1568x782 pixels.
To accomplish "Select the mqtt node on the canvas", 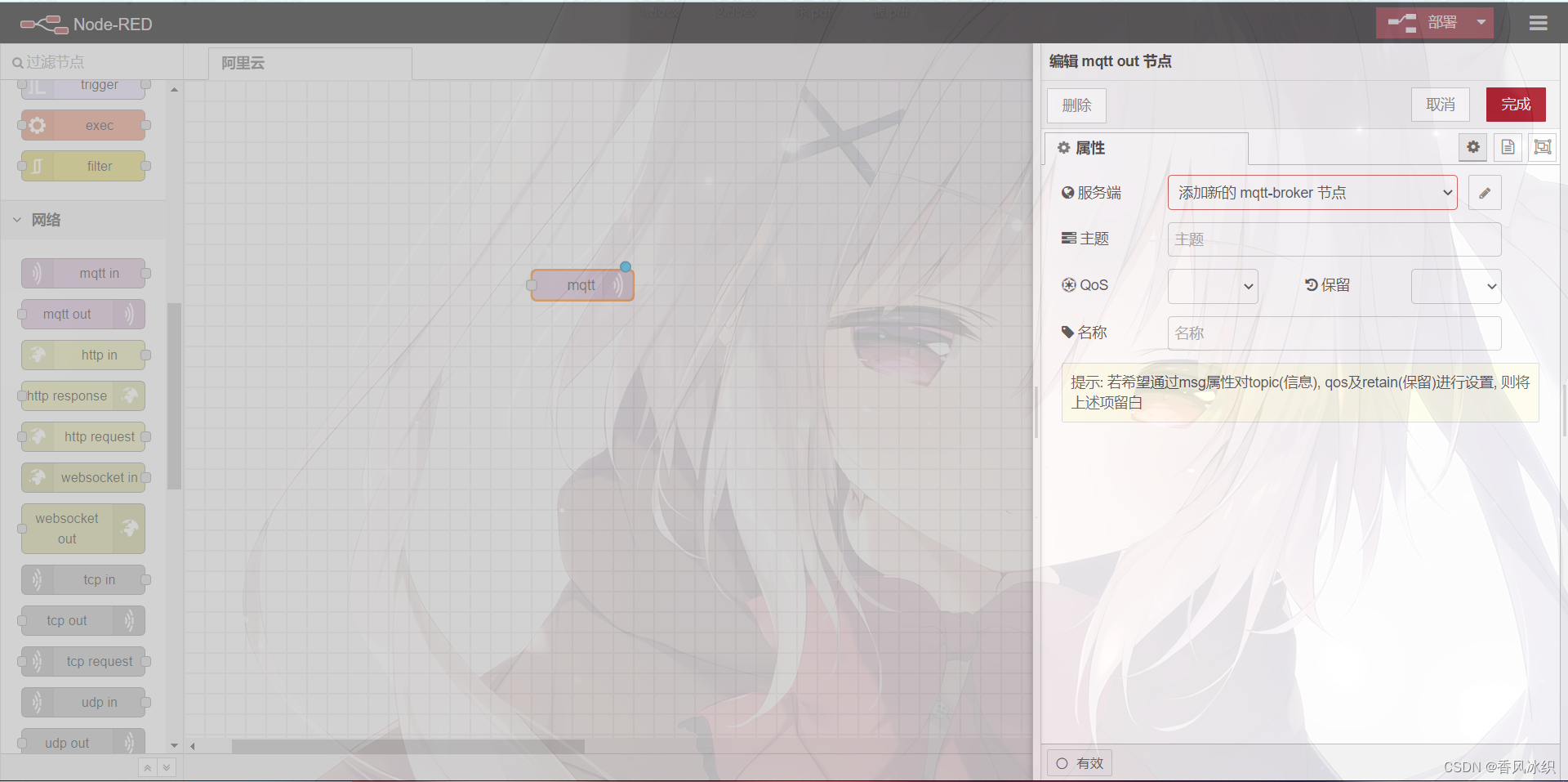I will [x=582, y=285].
